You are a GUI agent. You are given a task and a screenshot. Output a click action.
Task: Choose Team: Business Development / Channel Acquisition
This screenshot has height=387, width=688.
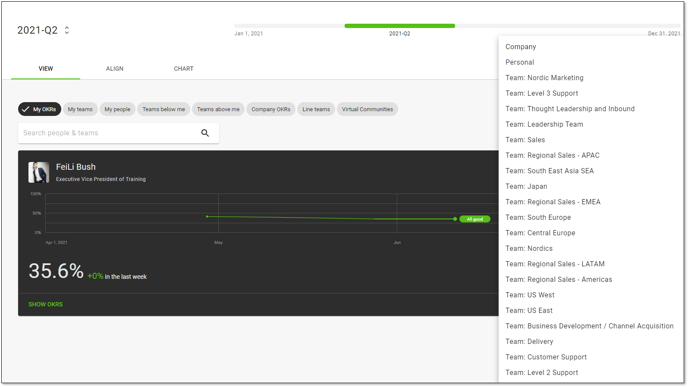pyautogui.click(x=591, y=326)
